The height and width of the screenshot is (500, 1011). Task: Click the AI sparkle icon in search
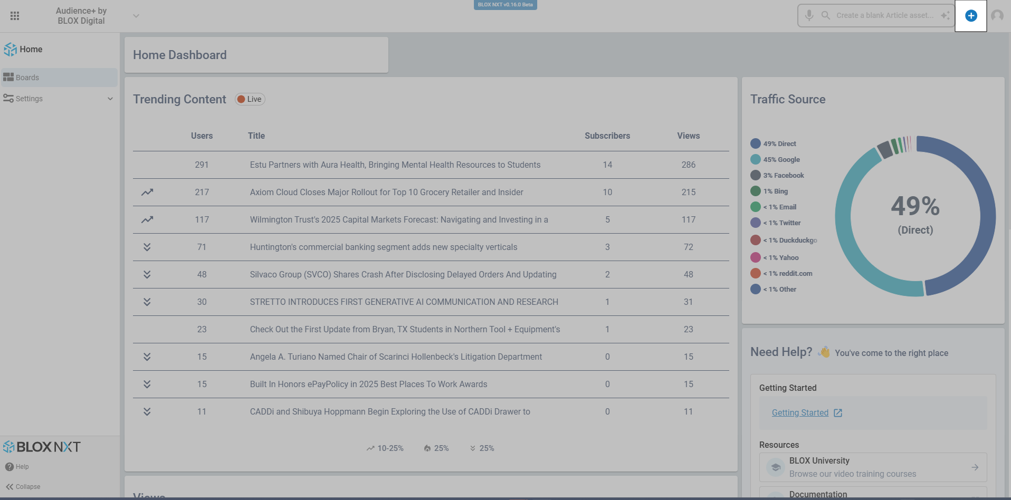pyautogui.click(x=945, y=16)
